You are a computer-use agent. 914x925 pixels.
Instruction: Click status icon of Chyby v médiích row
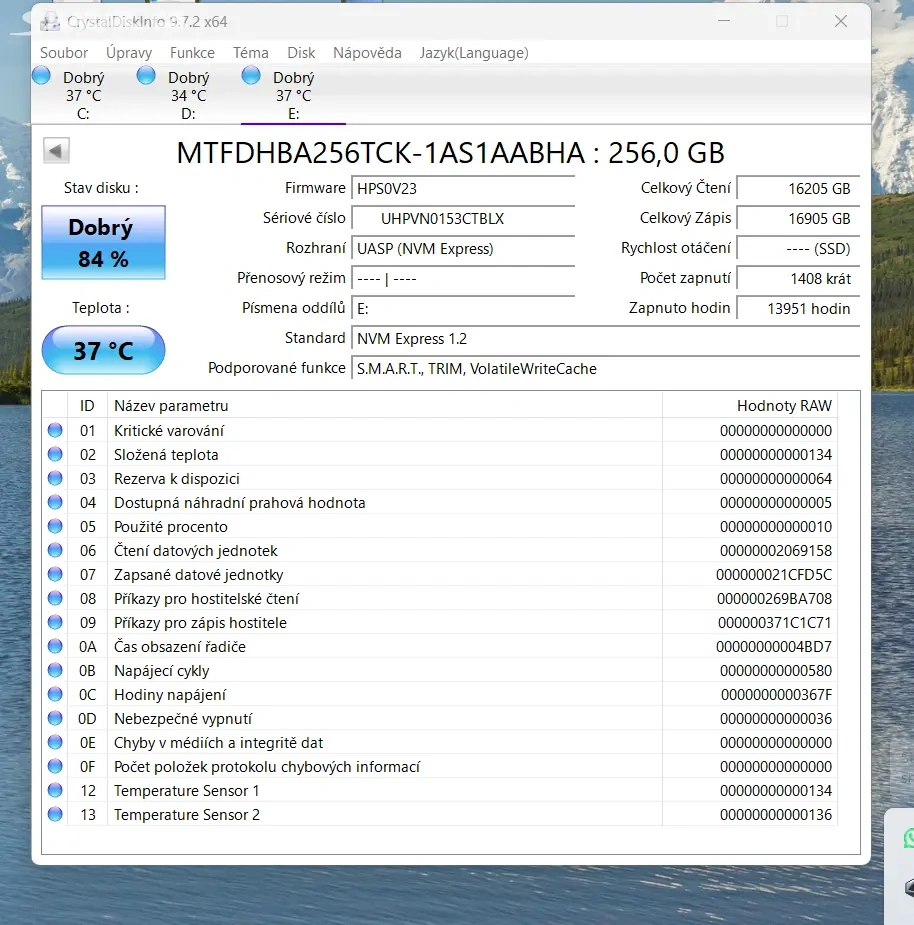coord(55,742)
